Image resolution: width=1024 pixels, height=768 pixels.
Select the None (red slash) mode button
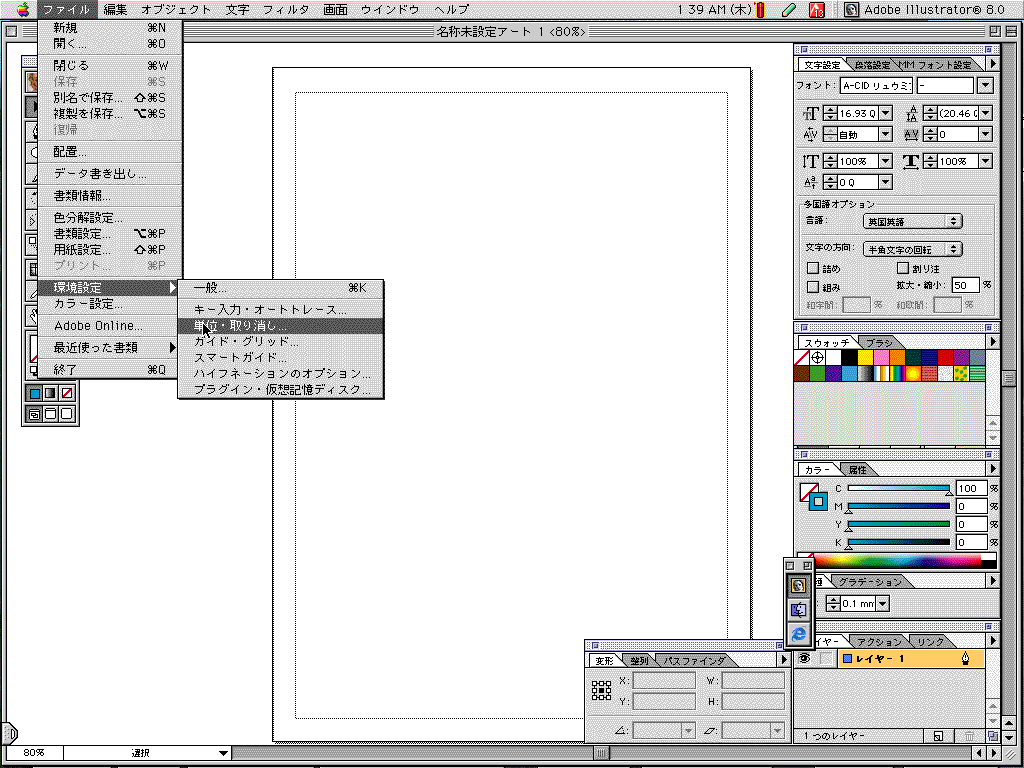click(67, 394)
